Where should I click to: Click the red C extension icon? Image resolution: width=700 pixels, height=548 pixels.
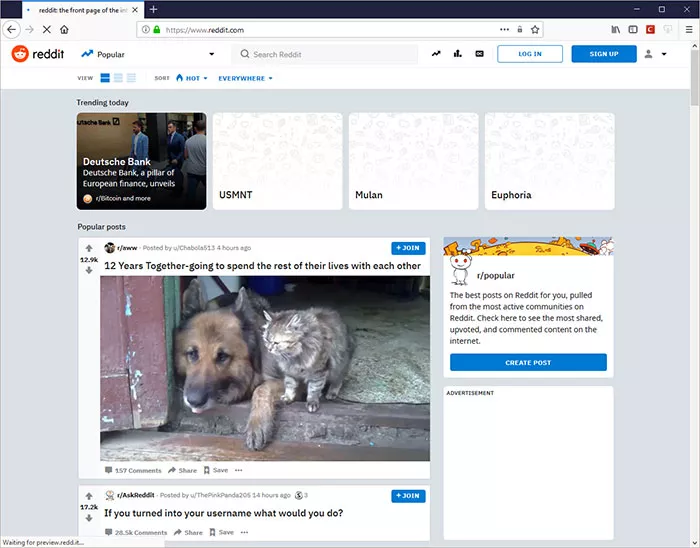(x=650, y=29)
